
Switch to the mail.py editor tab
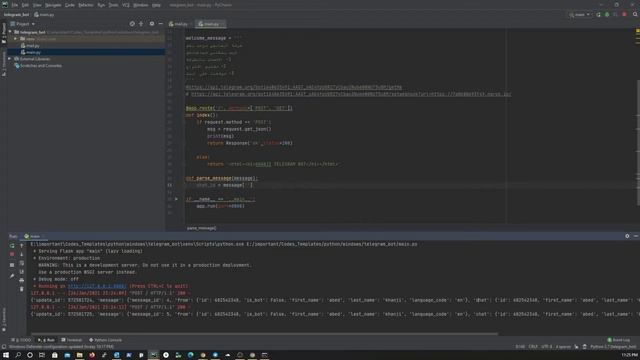(178, 24)
